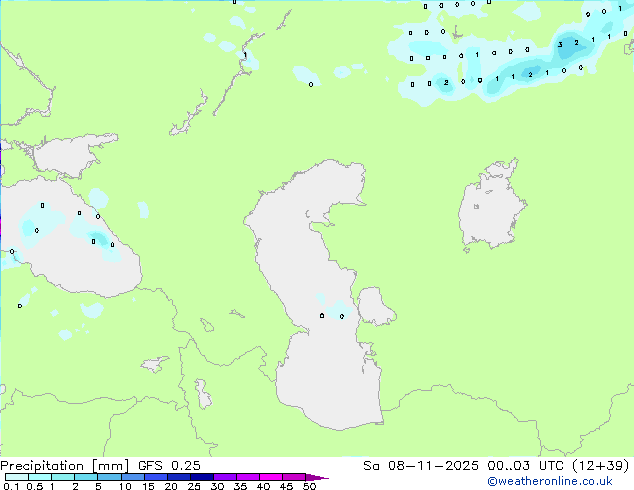The width and height of the screenshot is (634, 490).
Task: Select the 10–15 mm legend swatch
Action: coord(132,477)
